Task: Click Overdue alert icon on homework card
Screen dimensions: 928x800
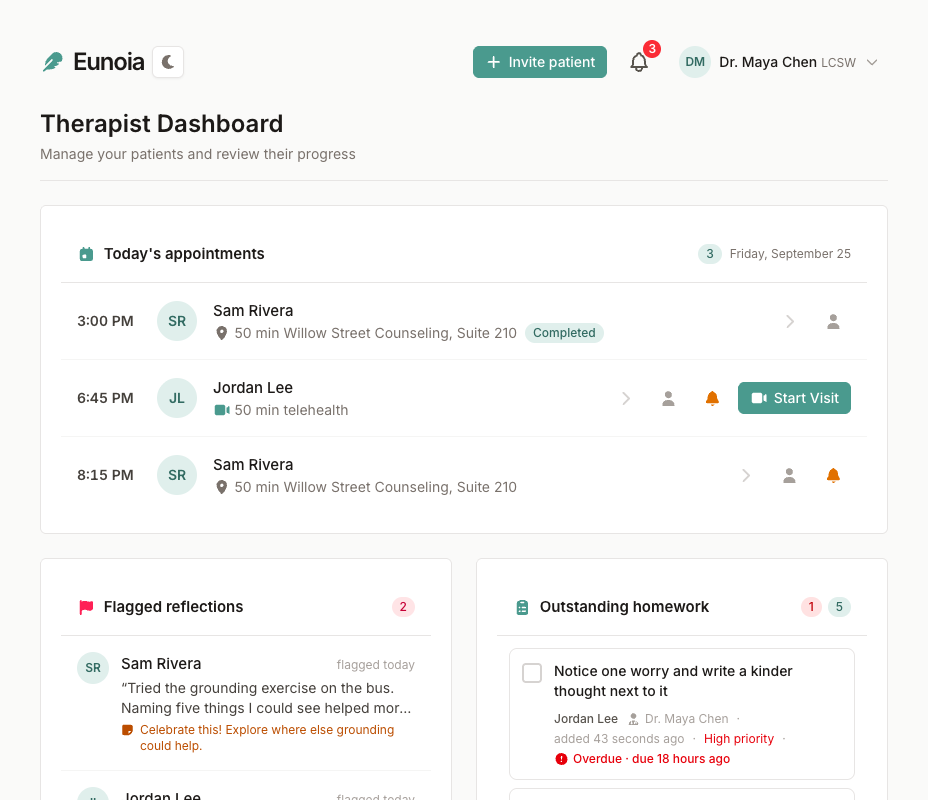Action: tap(561, 759)
